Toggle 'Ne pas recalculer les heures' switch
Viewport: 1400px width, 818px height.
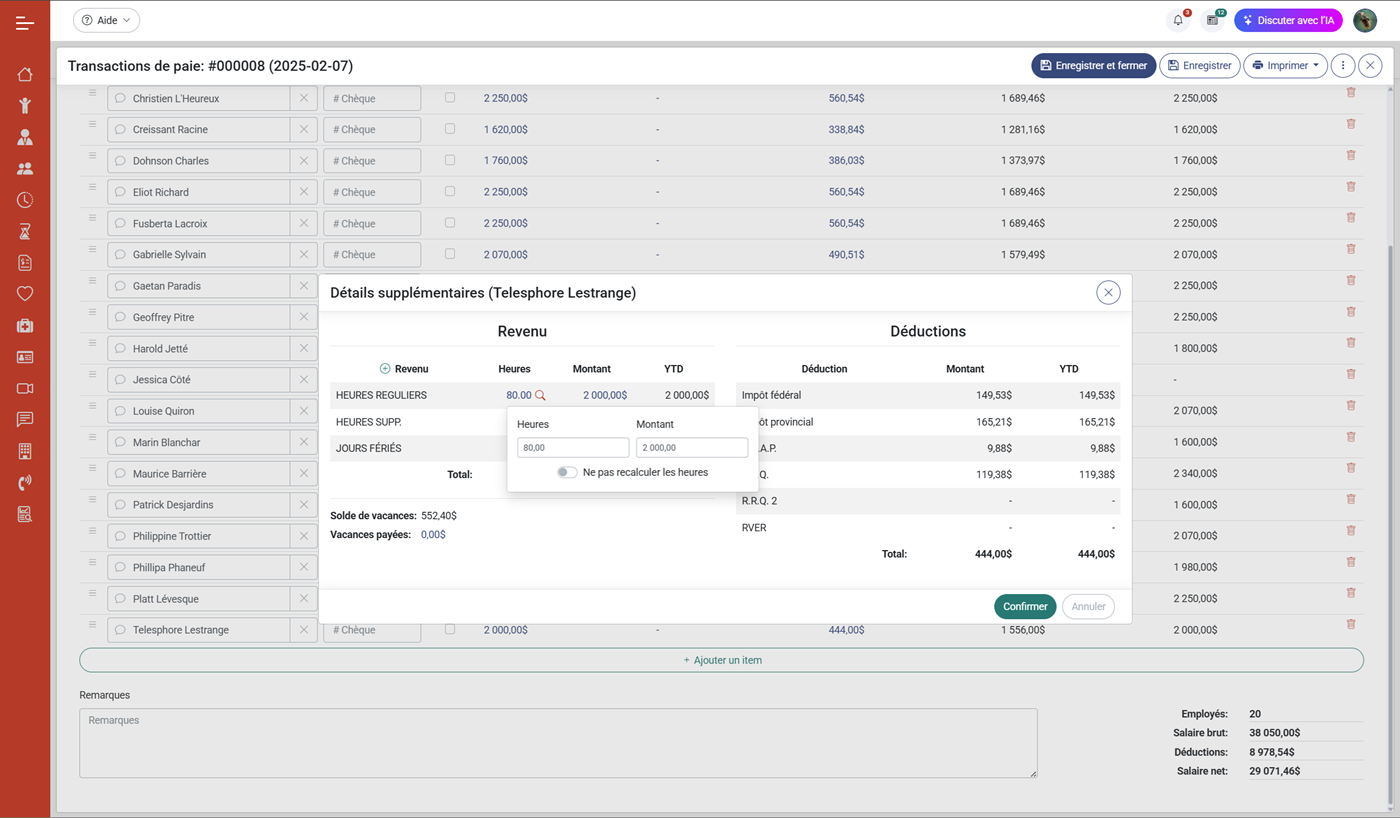pos(567,472)
